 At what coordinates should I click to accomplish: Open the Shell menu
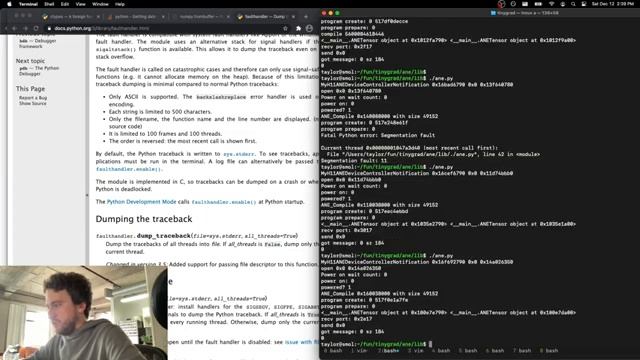49,4
